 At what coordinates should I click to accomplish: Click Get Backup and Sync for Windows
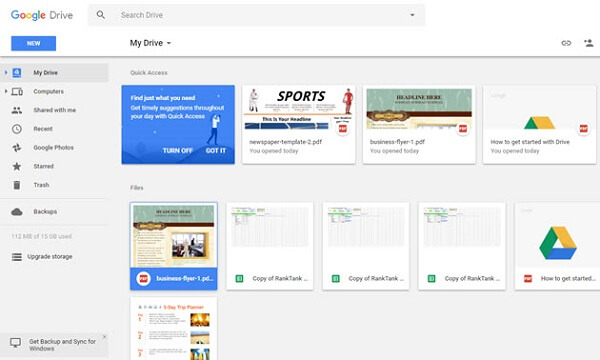point(62,345)
